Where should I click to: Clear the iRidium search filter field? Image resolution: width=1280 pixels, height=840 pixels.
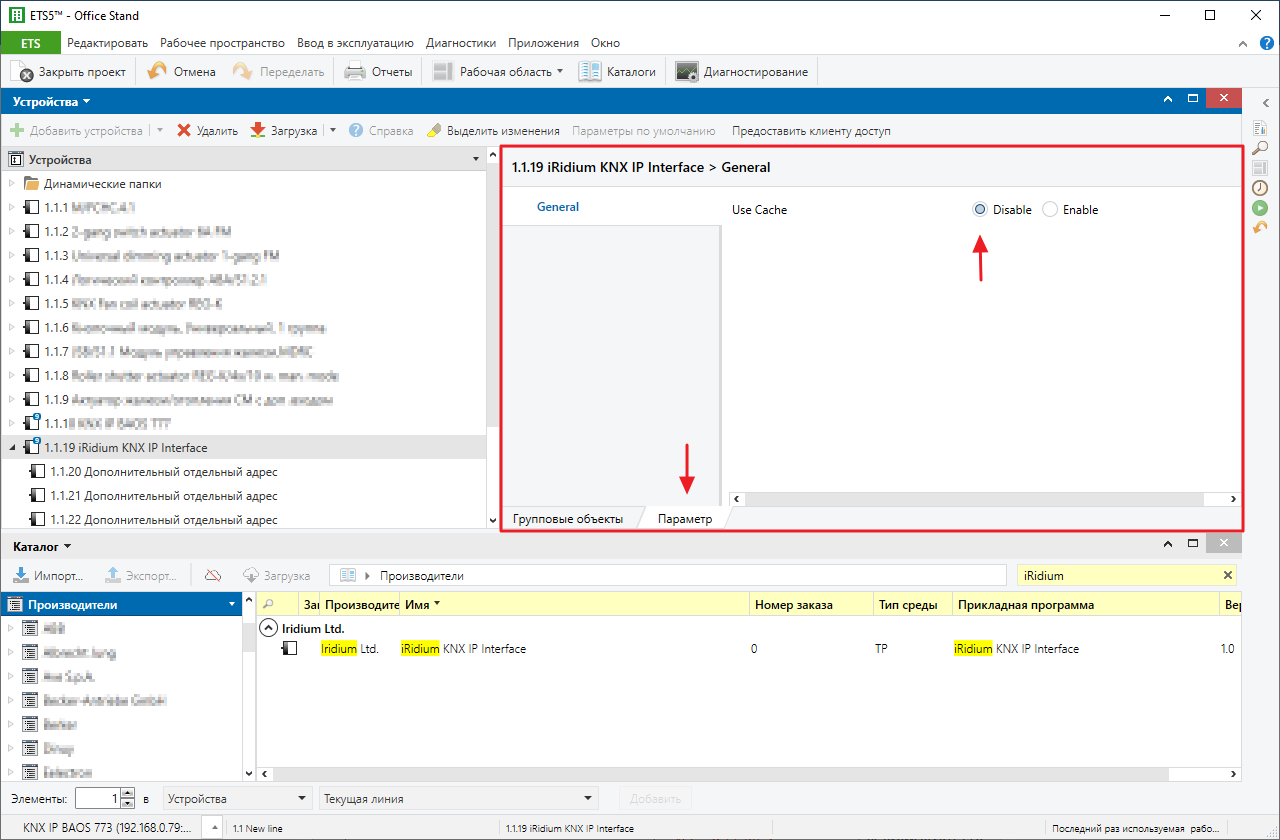1228,577
